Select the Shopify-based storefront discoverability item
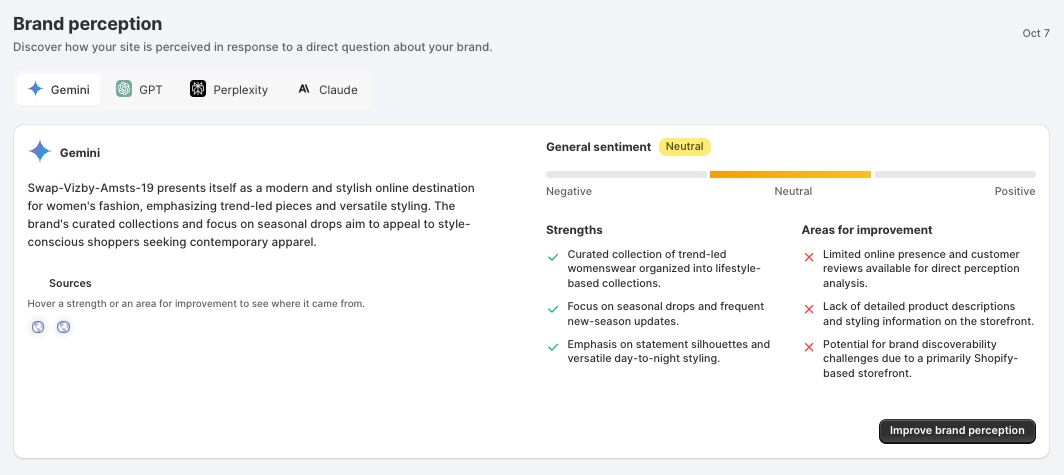Viewport: 1064px width, 475px height. [919, 358]
